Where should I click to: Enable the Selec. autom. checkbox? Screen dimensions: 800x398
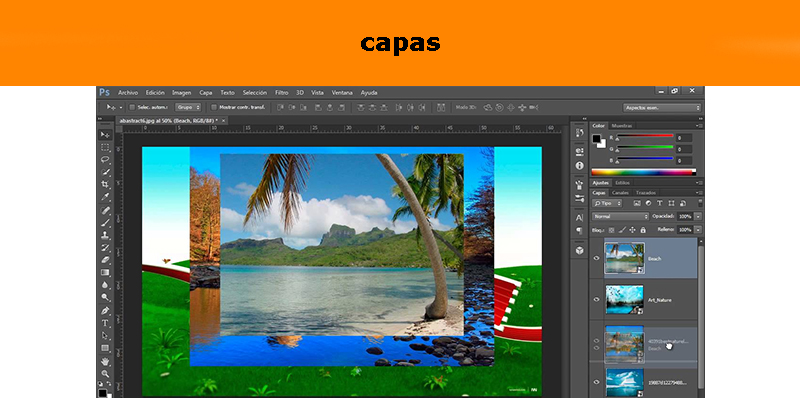132,107
